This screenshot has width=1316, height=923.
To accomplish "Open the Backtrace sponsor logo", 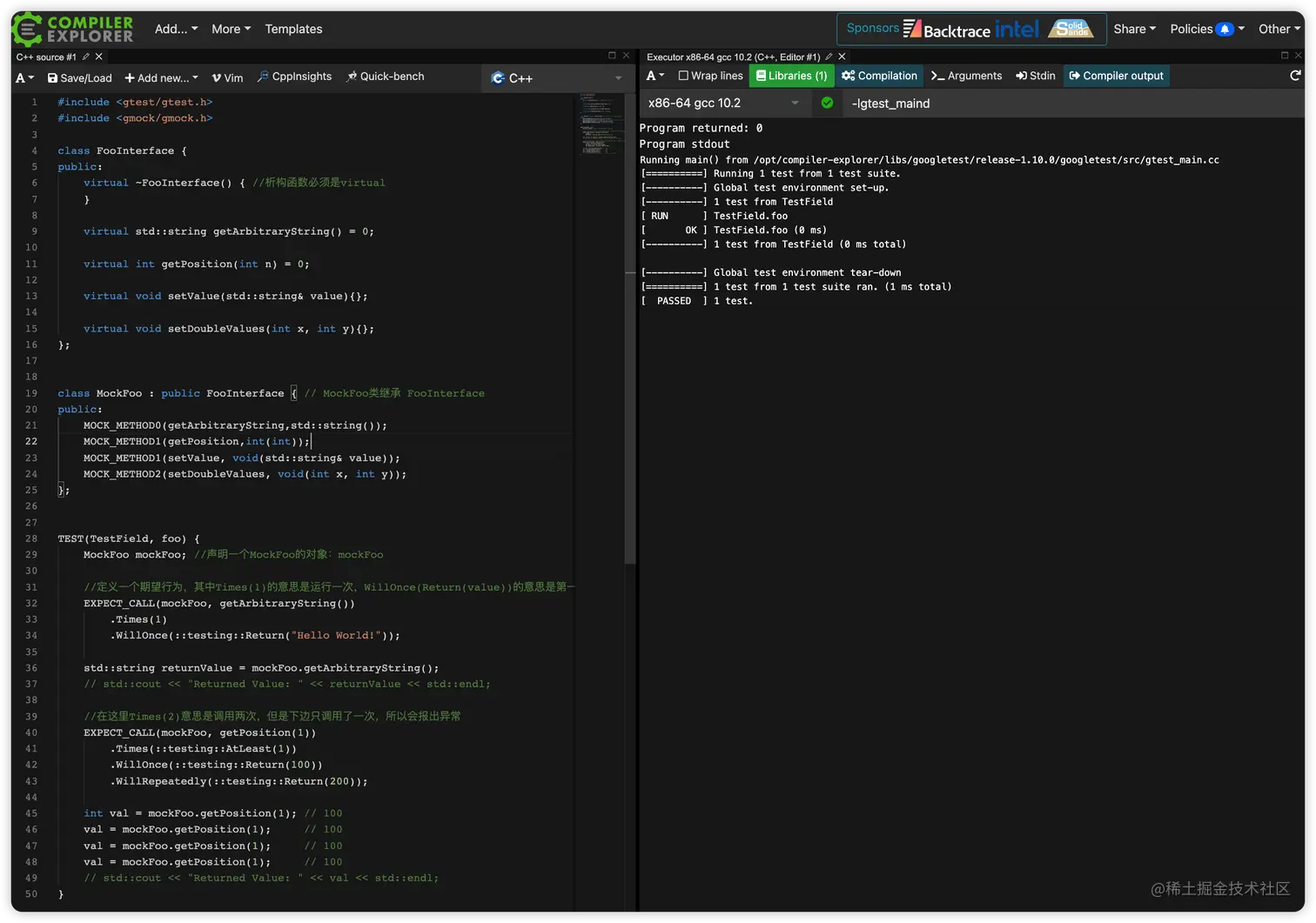I will click(947, 30).
